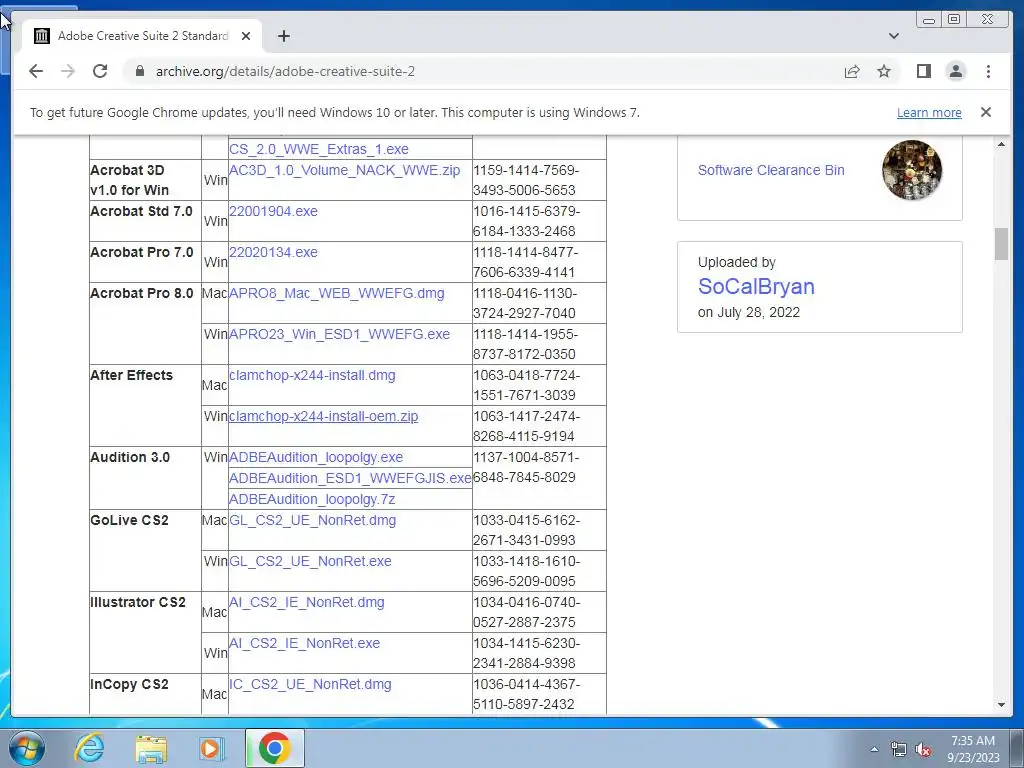
Task: Bookmark this tab with the star icon
Action: [884, 71]
